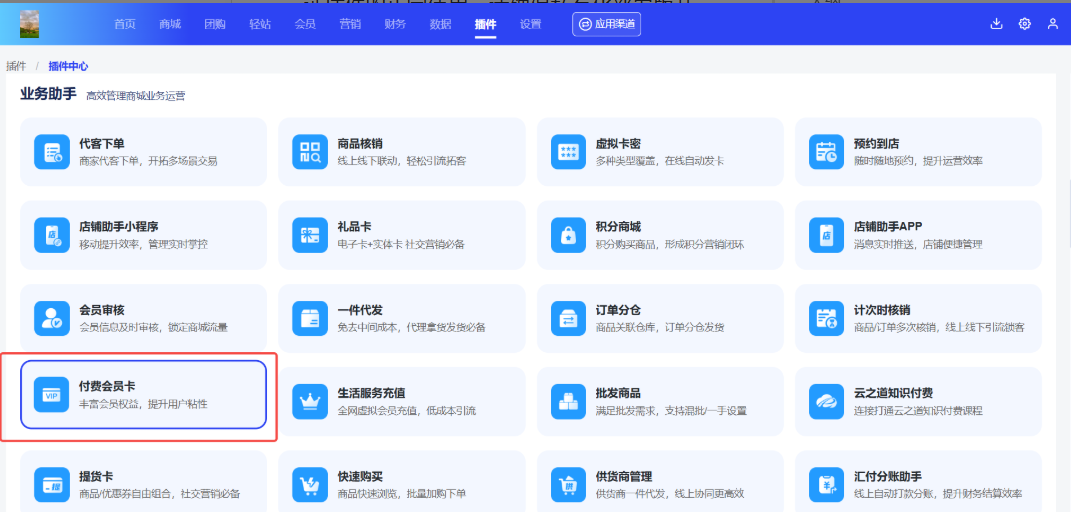1071x512 pixels.
Task: Open the 积分商城 lock bag icon
Action: pyautogui.click(x=568, y=235)
